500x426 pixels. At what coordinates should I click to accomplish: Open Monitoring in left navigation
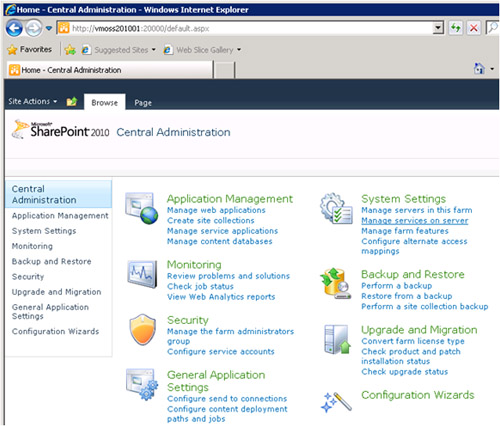(x=32, y=246)
